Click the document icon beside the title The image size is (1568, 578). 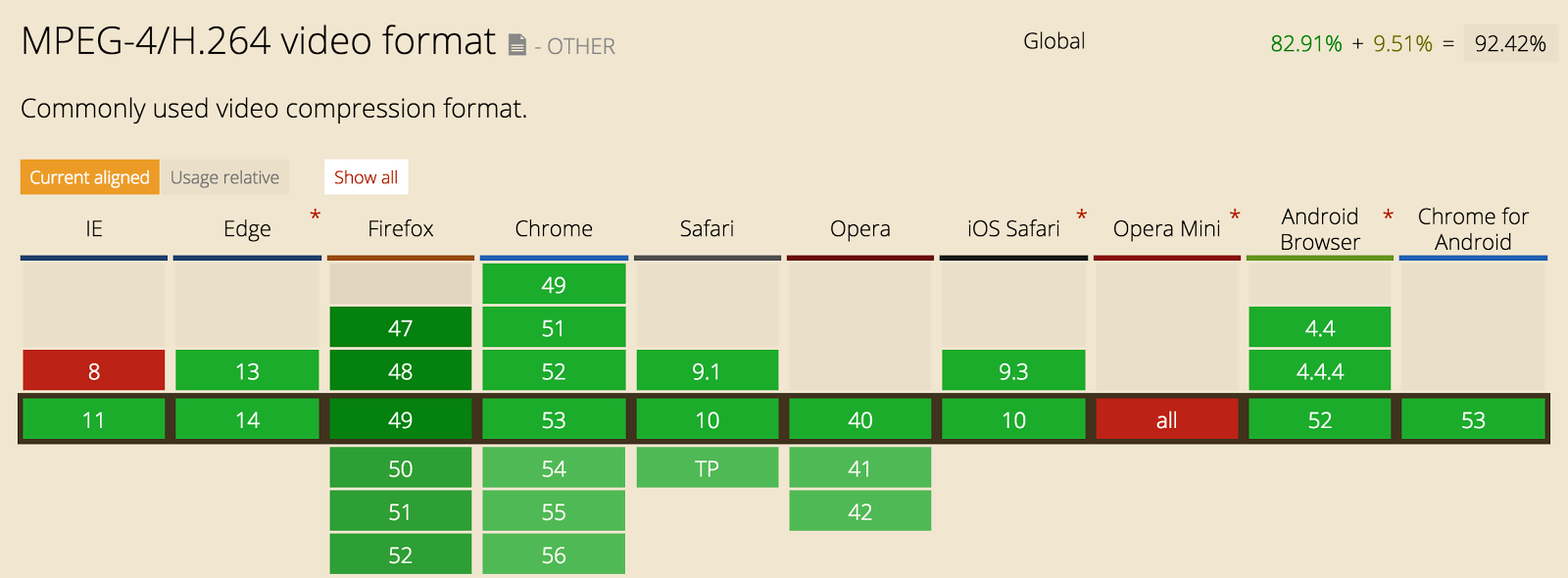click(517, 44)
